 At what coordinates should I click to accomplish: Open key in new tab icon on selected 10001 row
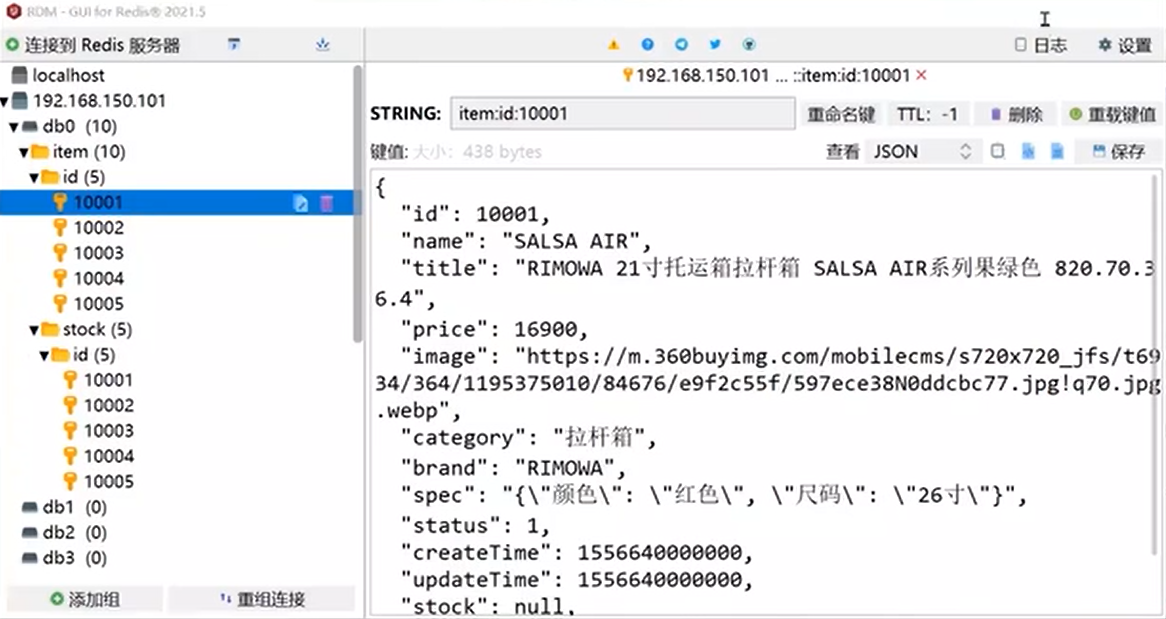click(x=300, y=203)
